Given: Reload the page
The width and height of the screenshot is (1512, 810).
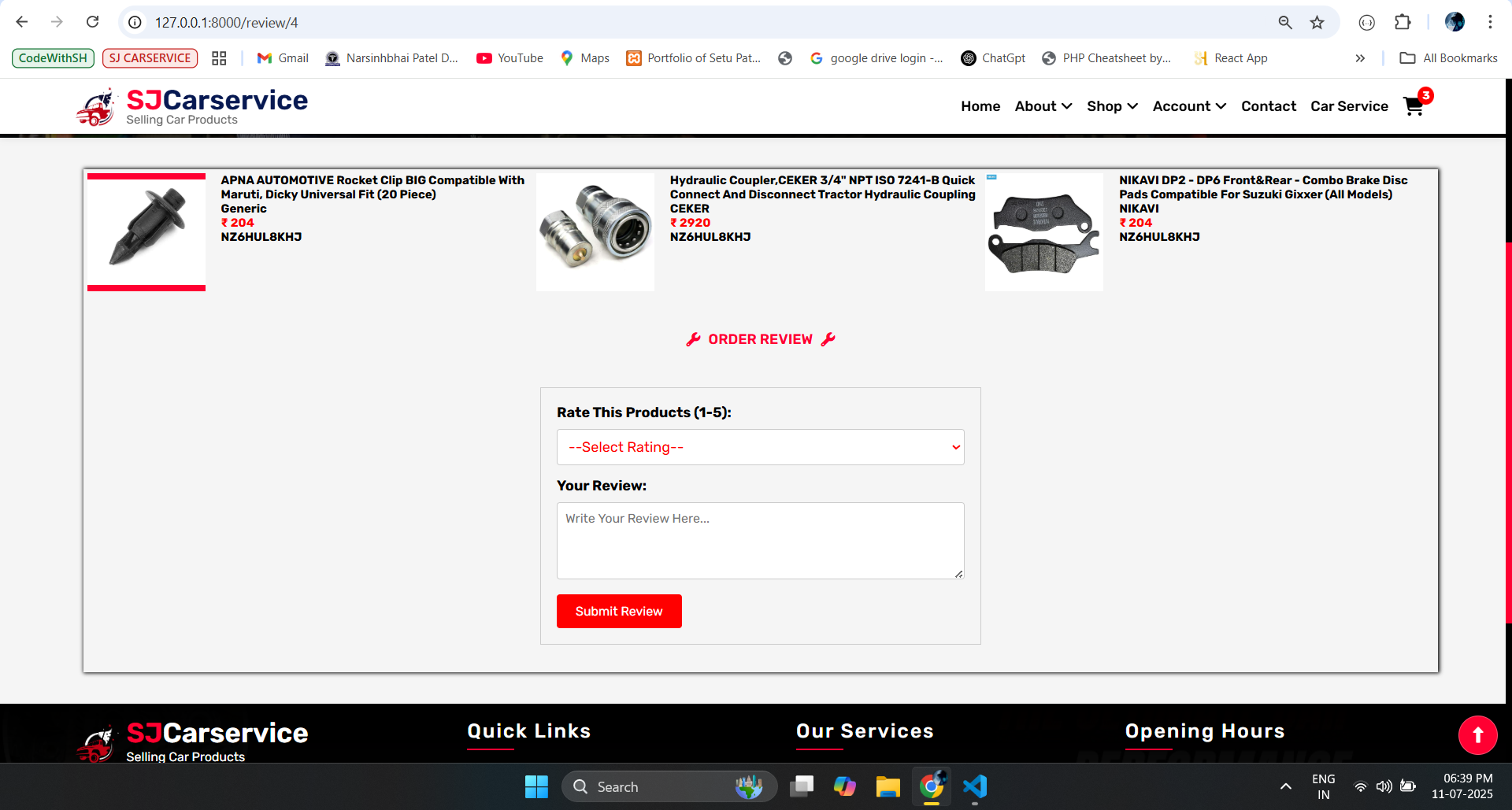Looking at the screenshot, I should [93, 22].
